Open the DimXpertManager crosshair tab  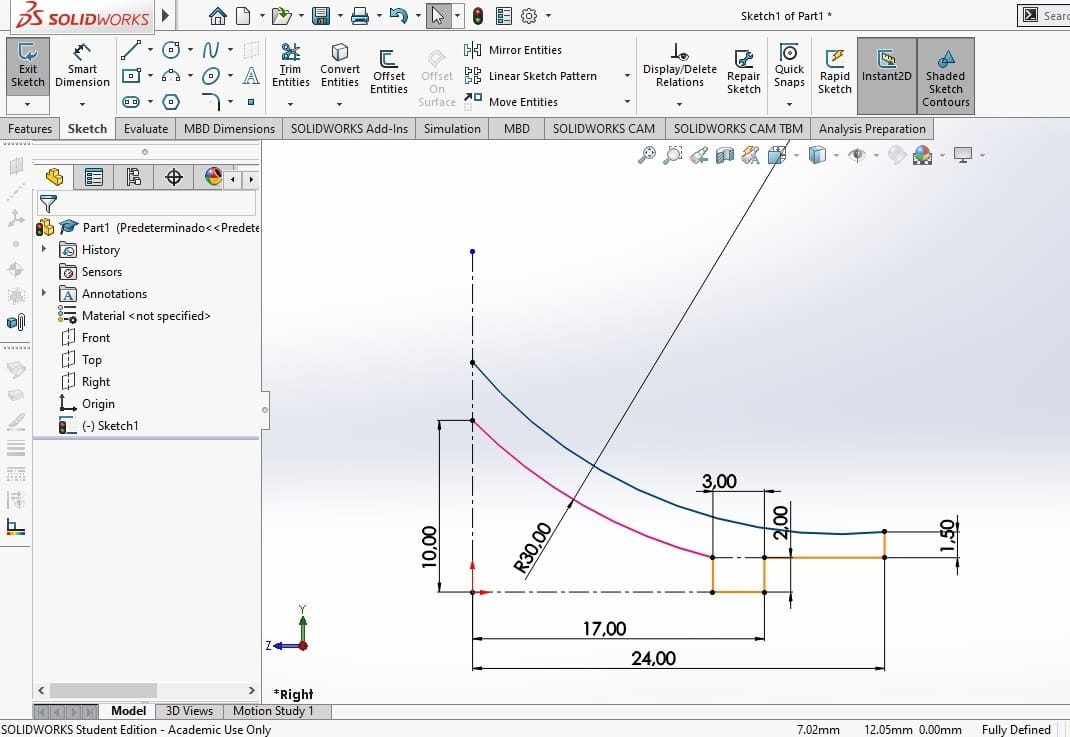pyautogui.click(x=174, y=177)
